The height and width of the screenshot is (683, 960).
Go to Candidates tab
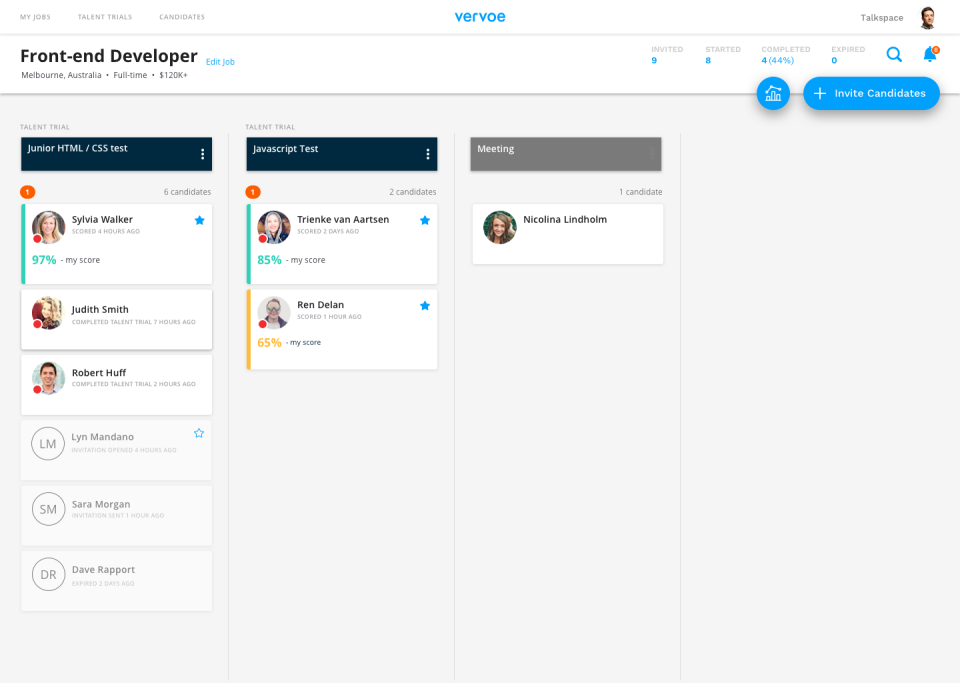[x=182, y=17]
